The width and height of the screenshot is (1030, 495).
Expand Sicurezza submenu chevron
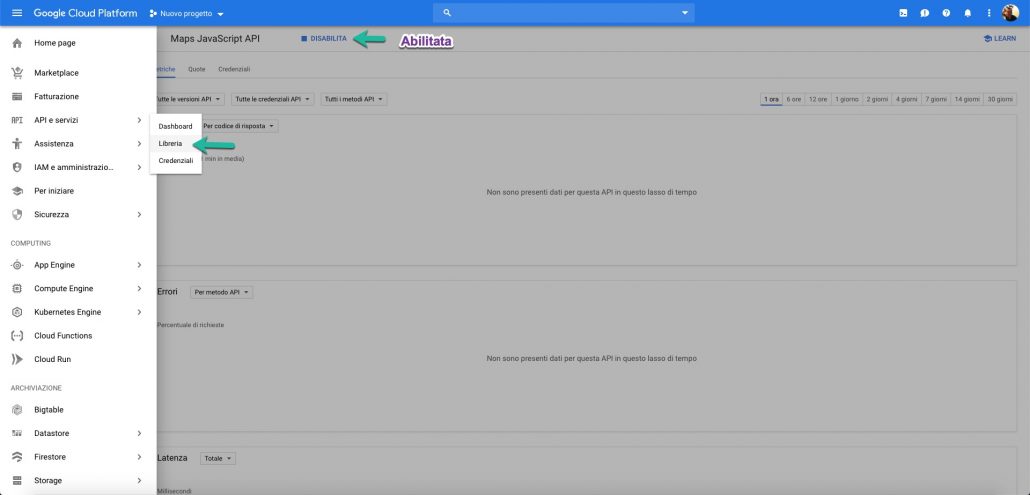coord(139,215)
